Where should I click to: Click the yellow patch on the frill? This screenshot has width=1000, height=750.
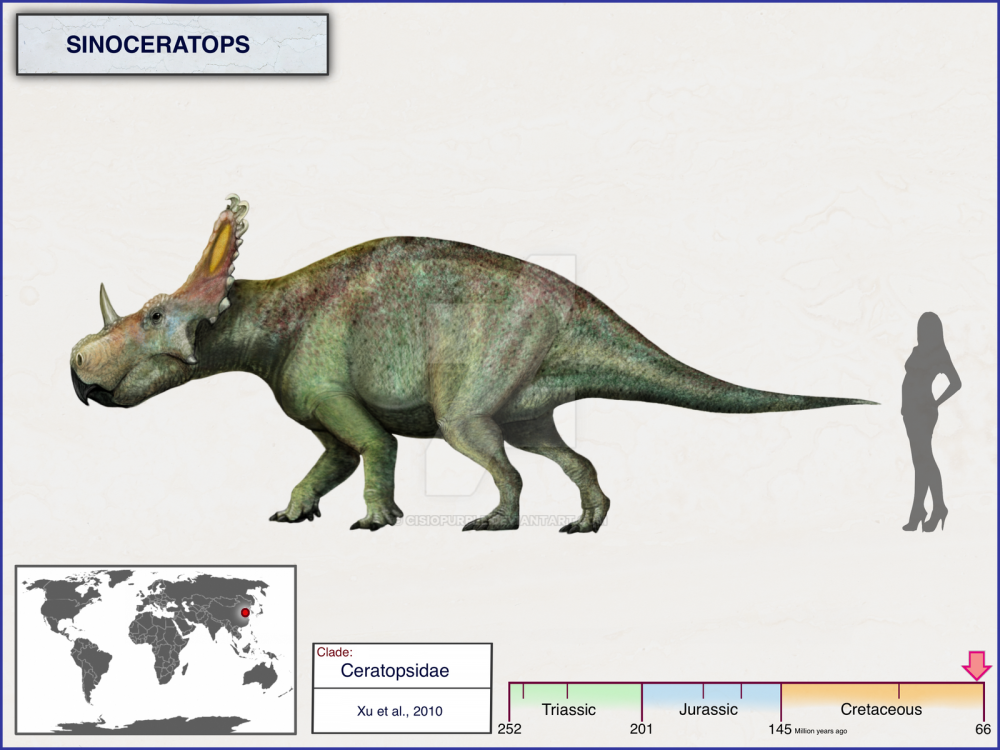[x=221, y=246]
